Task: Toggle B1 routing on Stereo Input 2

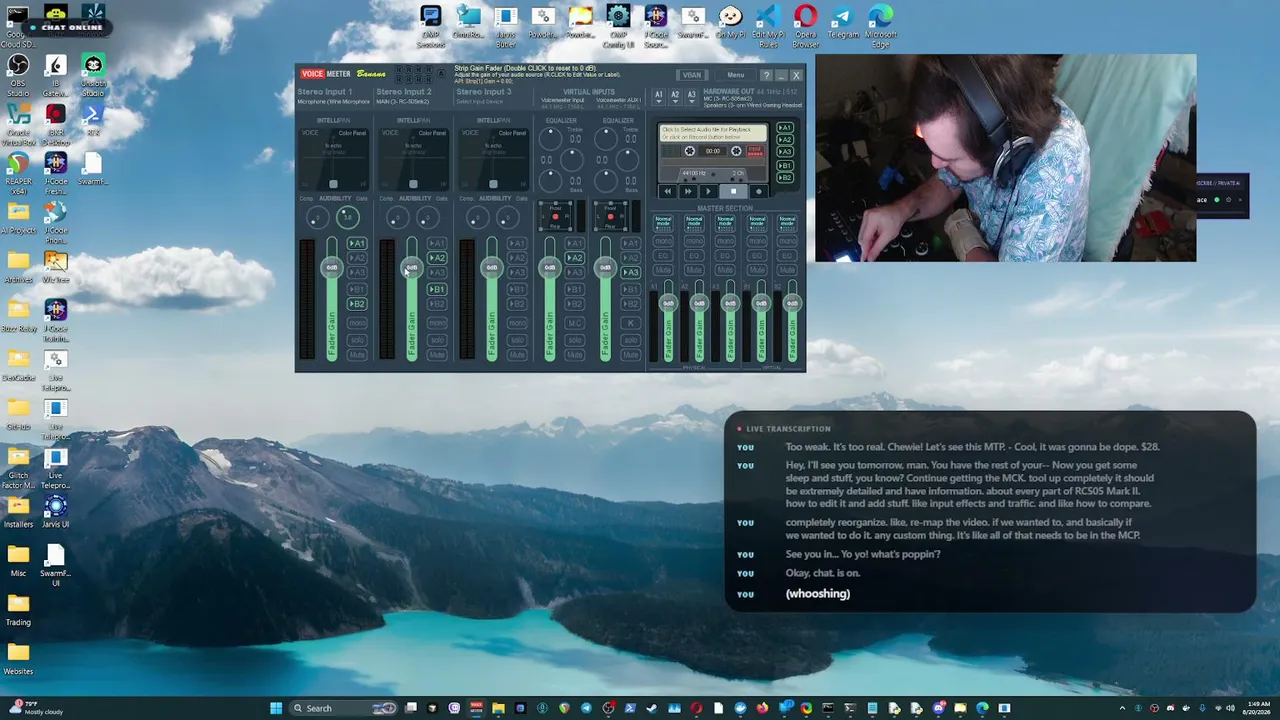Action: (x=437, y=289)
